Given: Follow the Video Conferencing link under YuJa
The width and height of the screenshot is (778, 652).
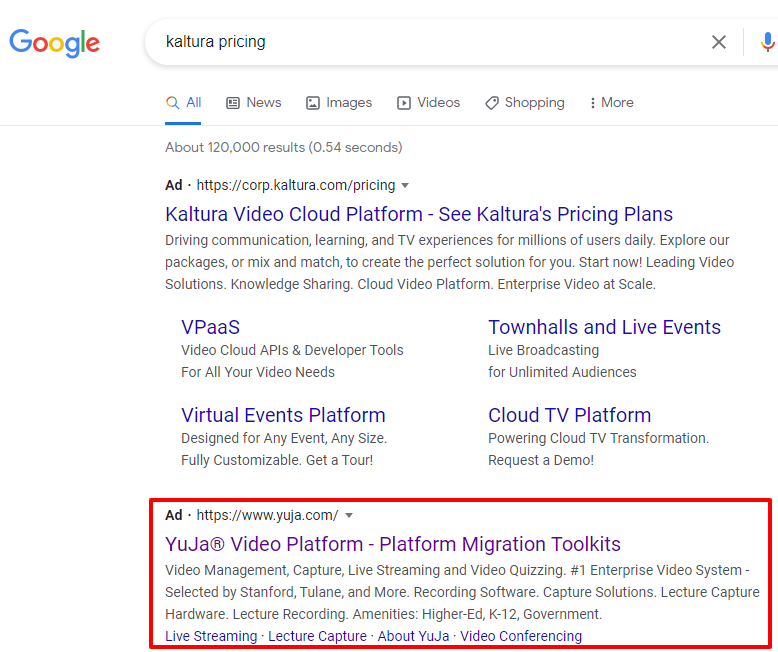Looking at the screenshot, I should (x=521, y=636).
